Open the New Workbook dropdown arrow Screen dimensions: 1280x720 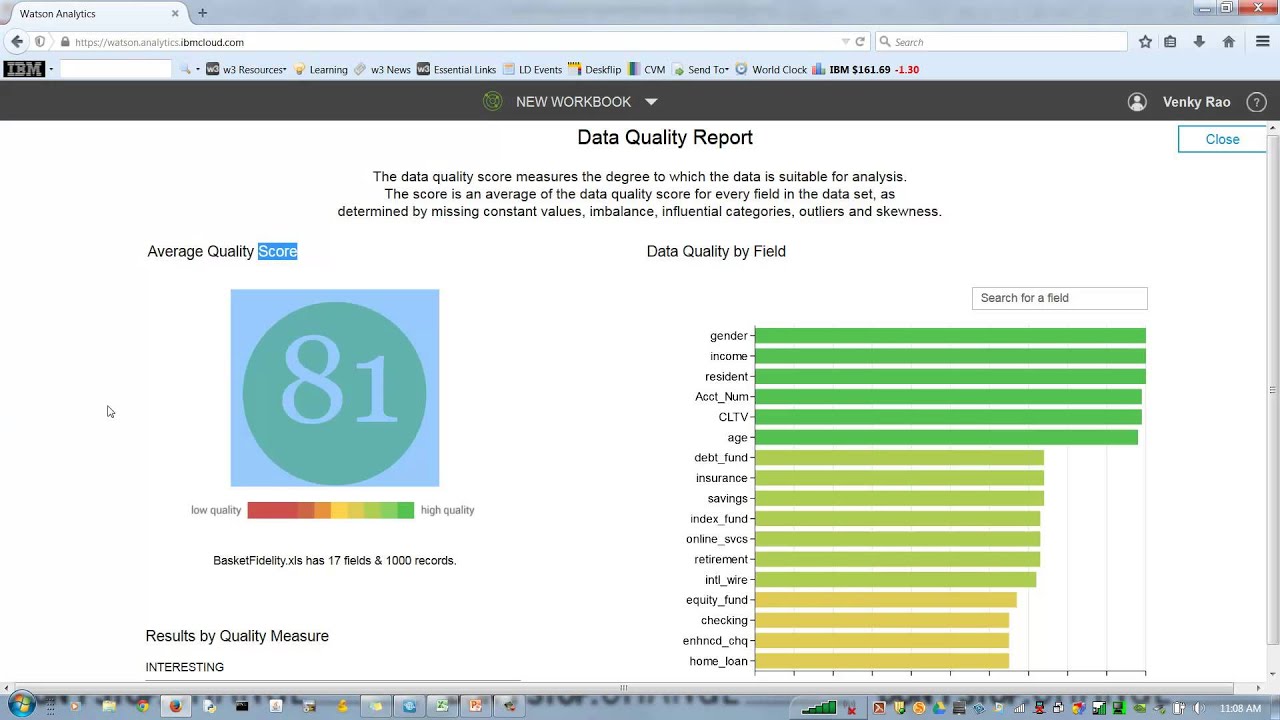[x=651, y=102]
